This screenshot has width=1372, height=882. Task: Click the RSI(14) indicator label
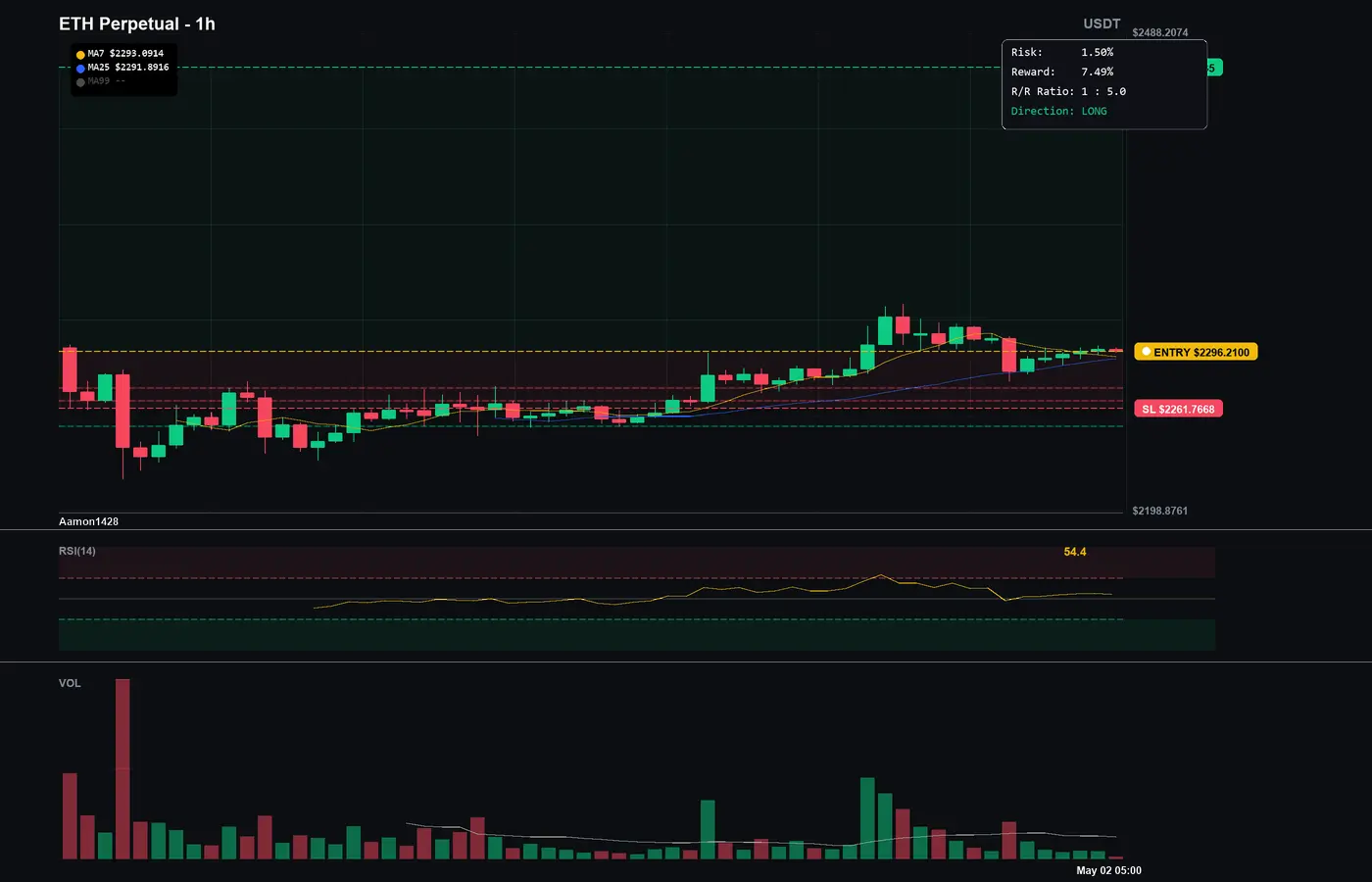tap(77, 551)
